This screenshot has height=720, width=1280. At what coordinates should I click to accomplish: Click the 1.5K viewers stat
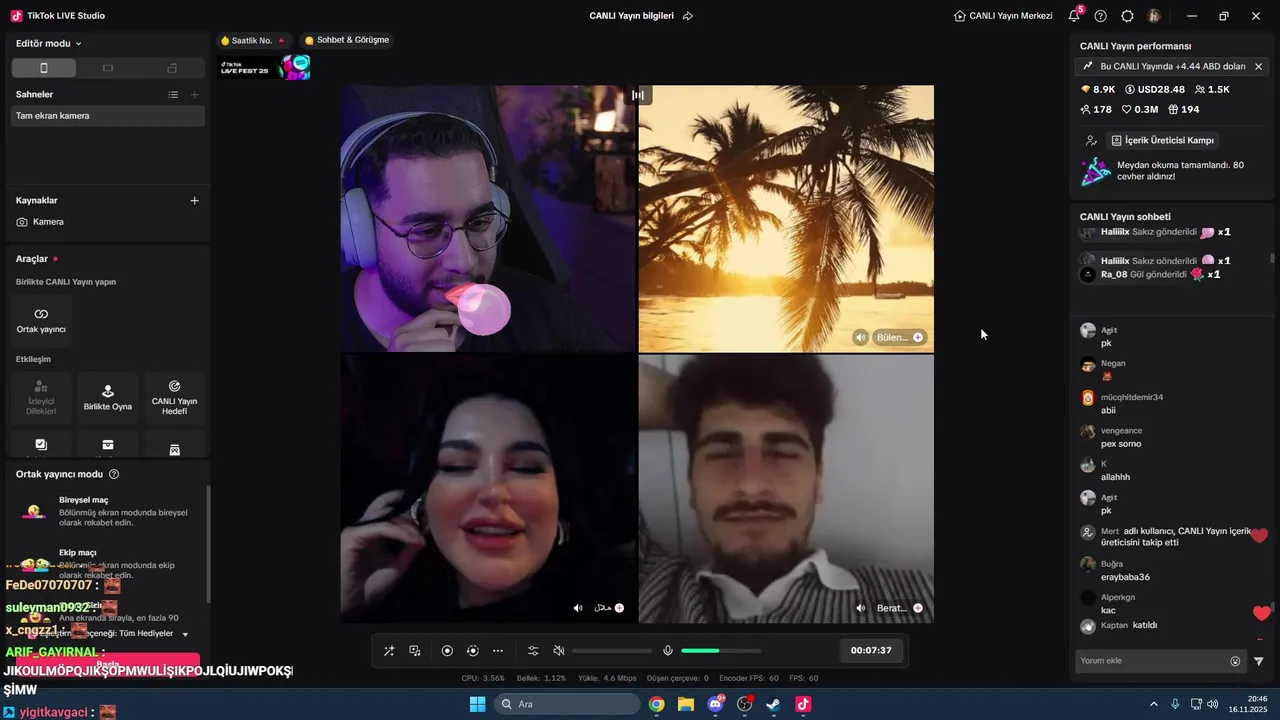1212,89
